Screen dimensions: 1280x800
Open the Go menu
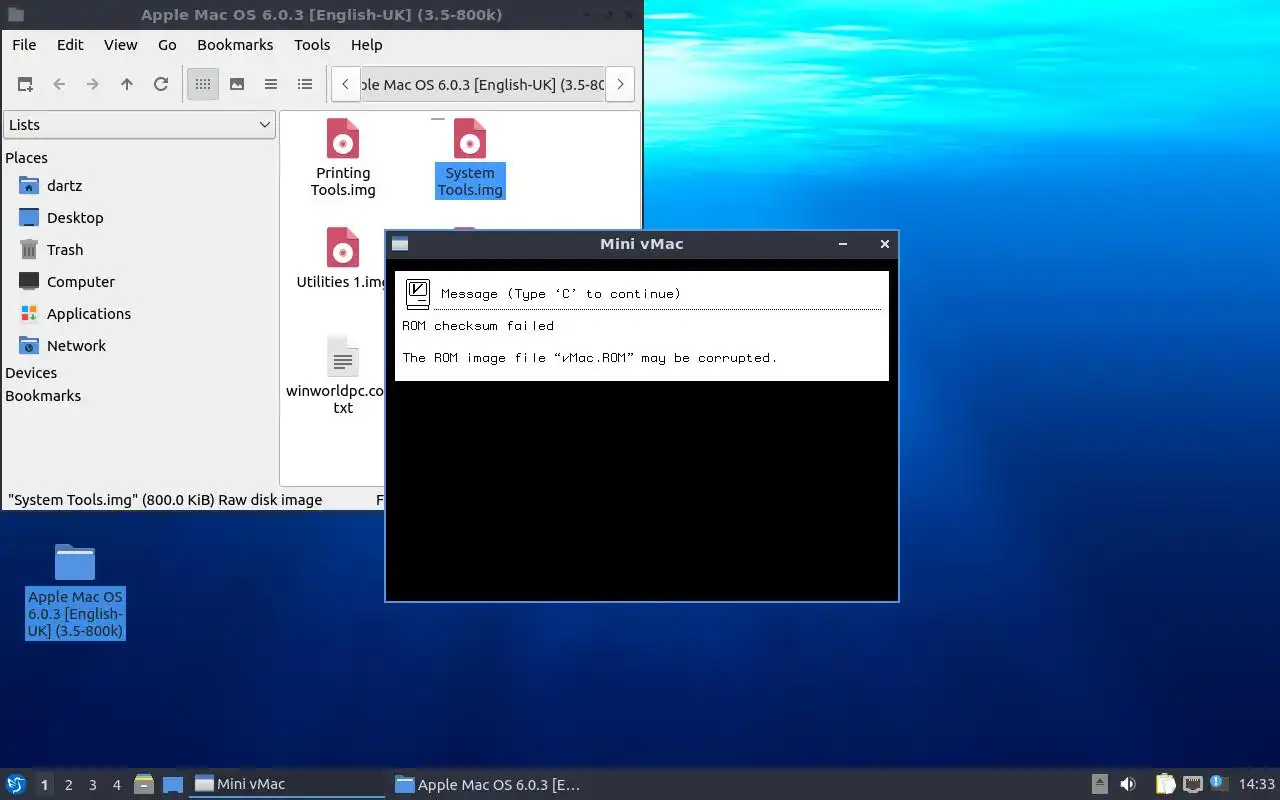[x=167, y=45]
